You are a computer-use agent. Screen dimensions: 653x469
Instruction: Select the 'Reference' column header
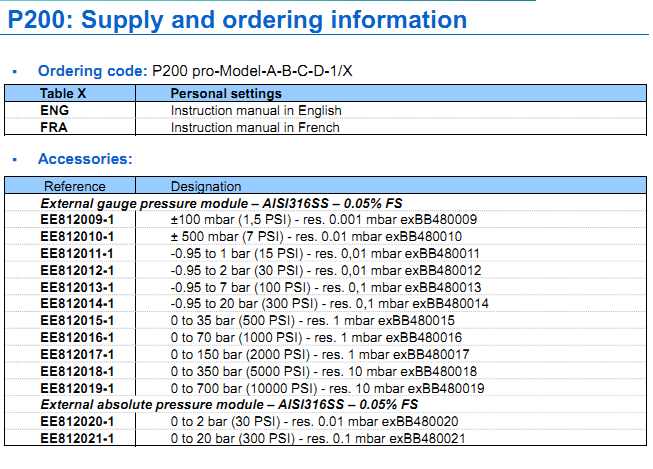(74, 186)
